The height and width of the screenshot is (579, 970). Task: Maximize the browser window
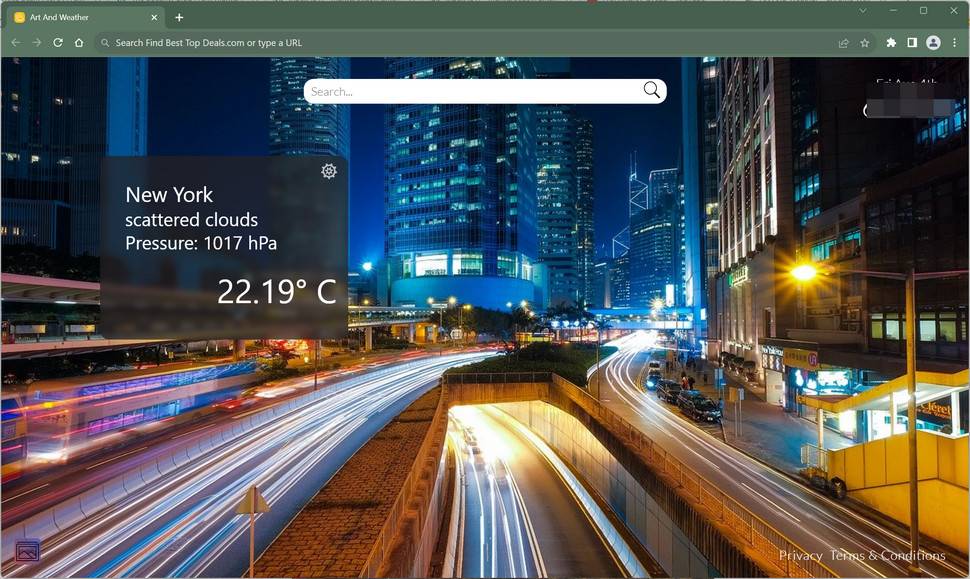tap(924, 11)
